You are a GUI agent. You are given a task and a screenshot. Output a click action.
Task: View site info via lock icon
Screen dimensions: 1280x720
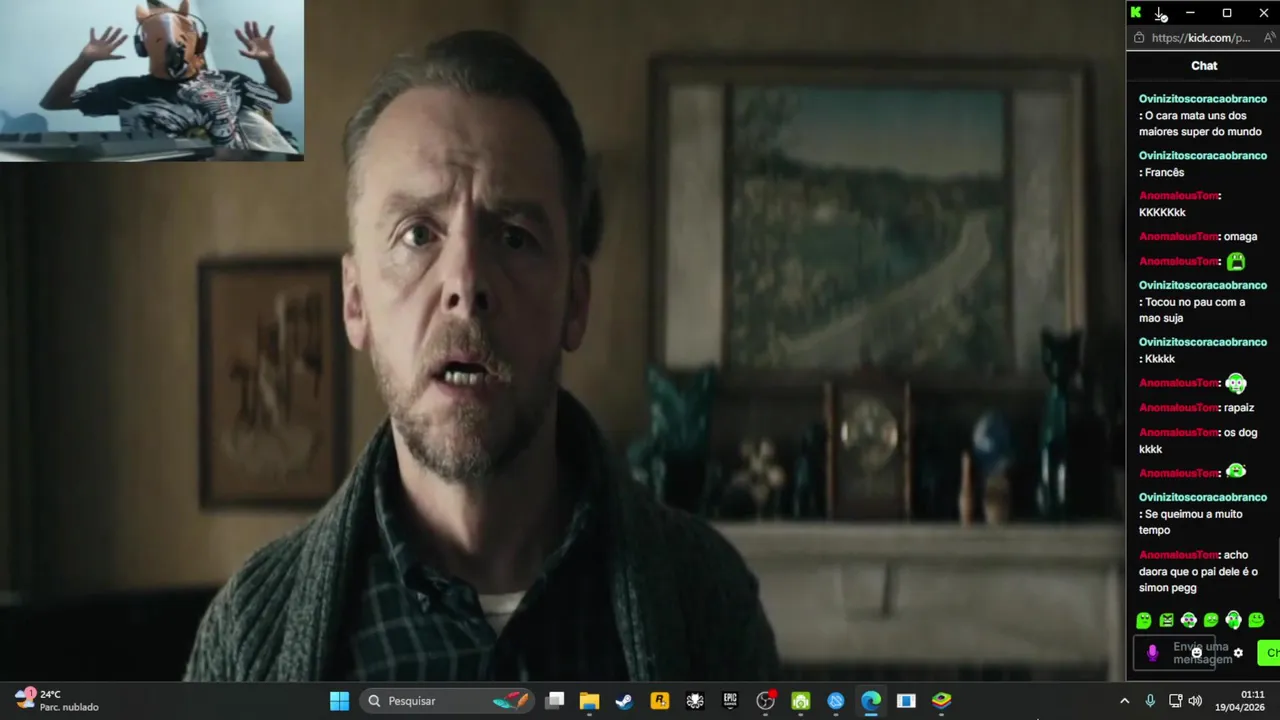coord(1138,38)
